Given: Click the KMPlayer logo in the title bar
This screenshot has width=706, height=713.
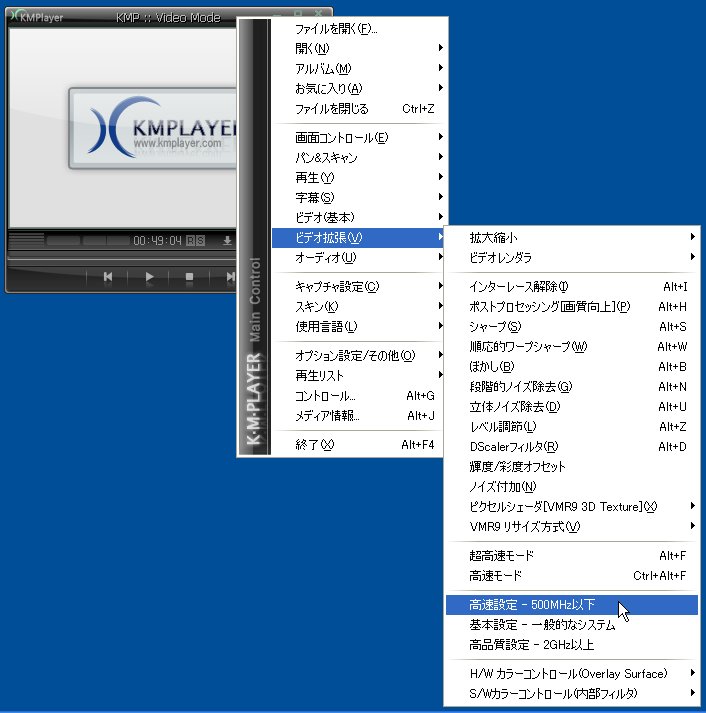Looking at the screenshot, I should (36, 17).
